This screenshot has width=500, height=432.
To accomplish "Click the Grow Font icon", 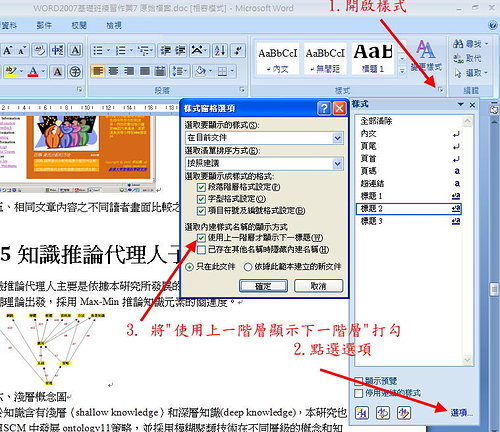I will pos(7,51).
